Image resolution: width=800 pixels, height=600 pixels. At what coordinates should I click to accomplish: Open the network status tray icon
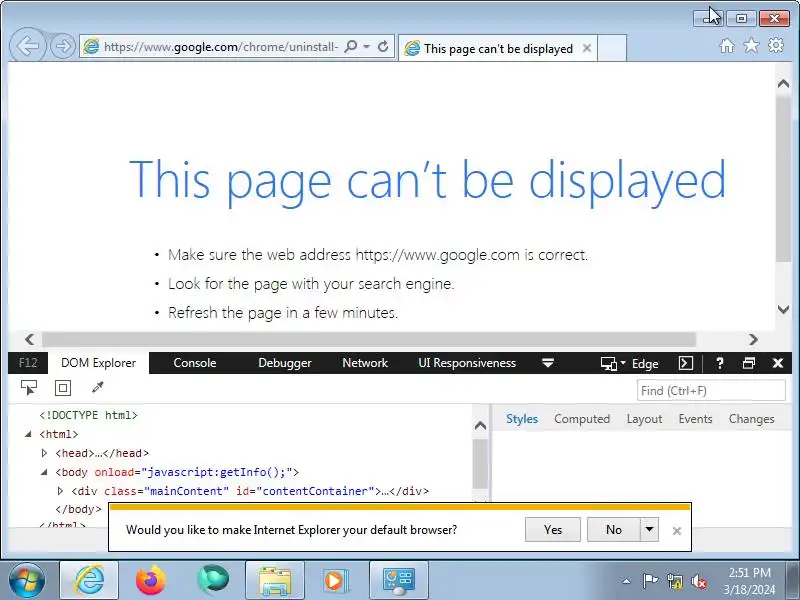[x=674, y=581]
